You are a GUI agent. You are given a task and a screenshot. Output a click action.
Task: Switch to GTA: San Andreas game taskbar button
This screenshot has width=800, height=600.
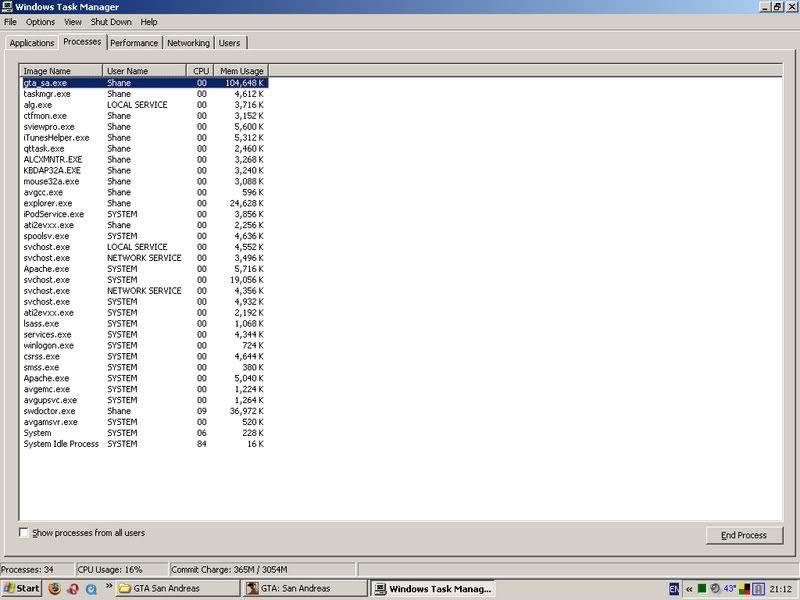click(303, 589)
